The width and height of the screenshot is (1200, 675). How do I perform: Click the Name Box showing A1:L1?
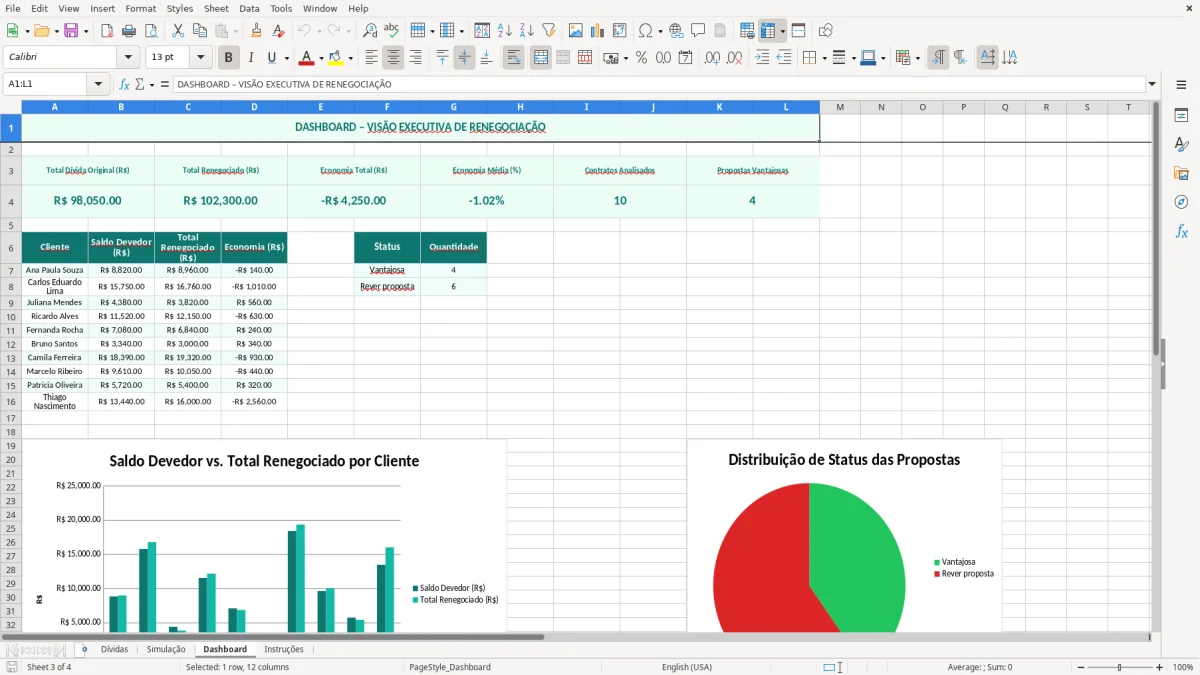click(x=46, y=84)
